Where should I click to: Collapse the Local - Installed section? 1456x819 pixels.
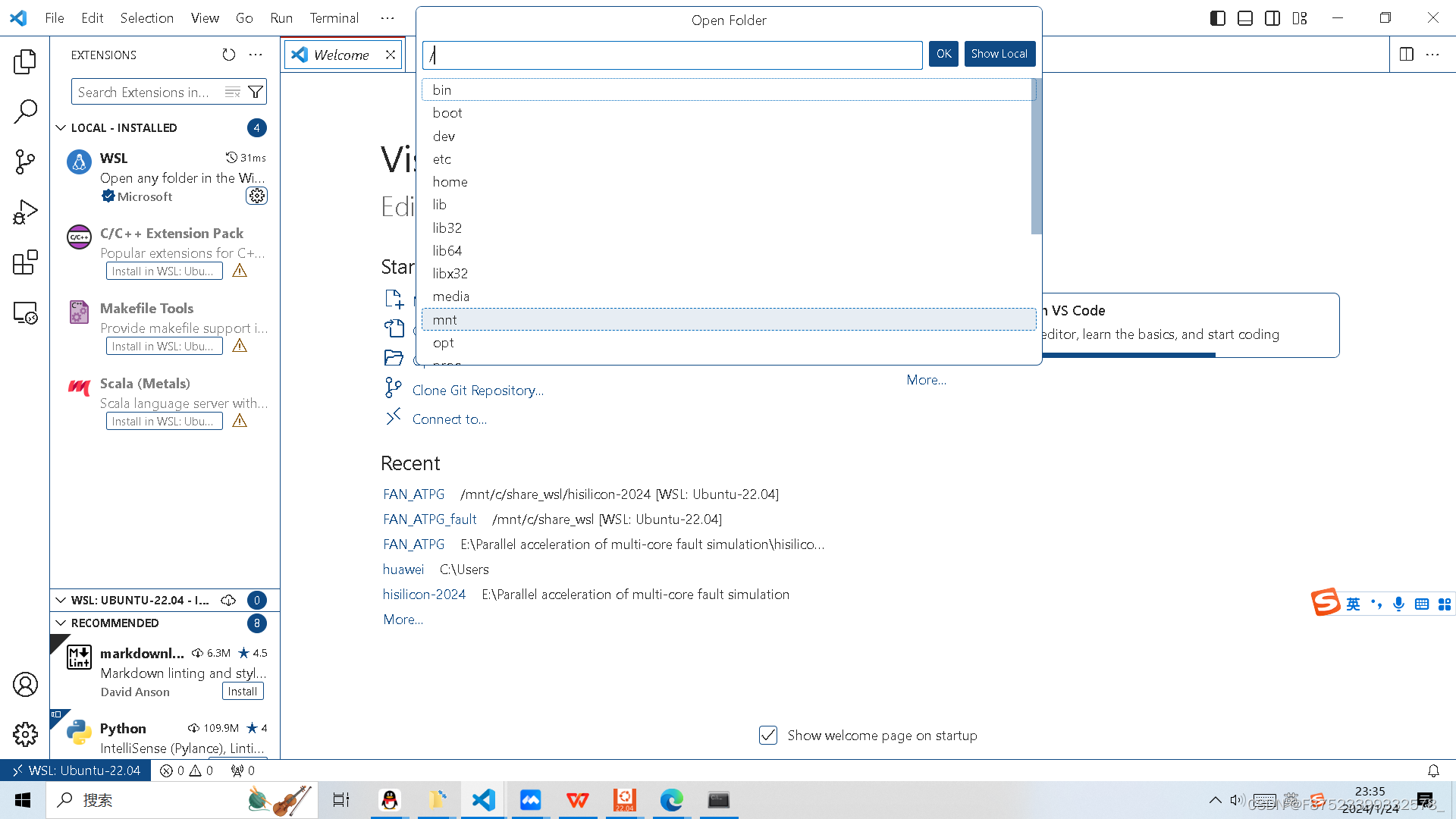coord(61,127)
